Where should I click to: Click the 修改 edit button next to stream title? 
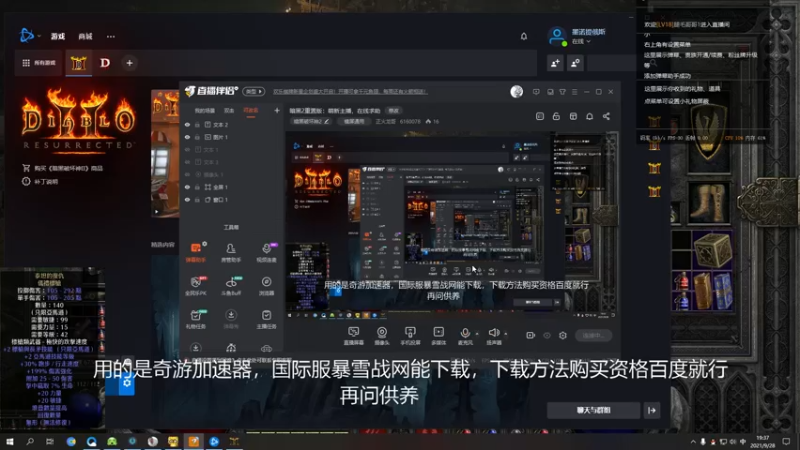click(x=394, y=110)
